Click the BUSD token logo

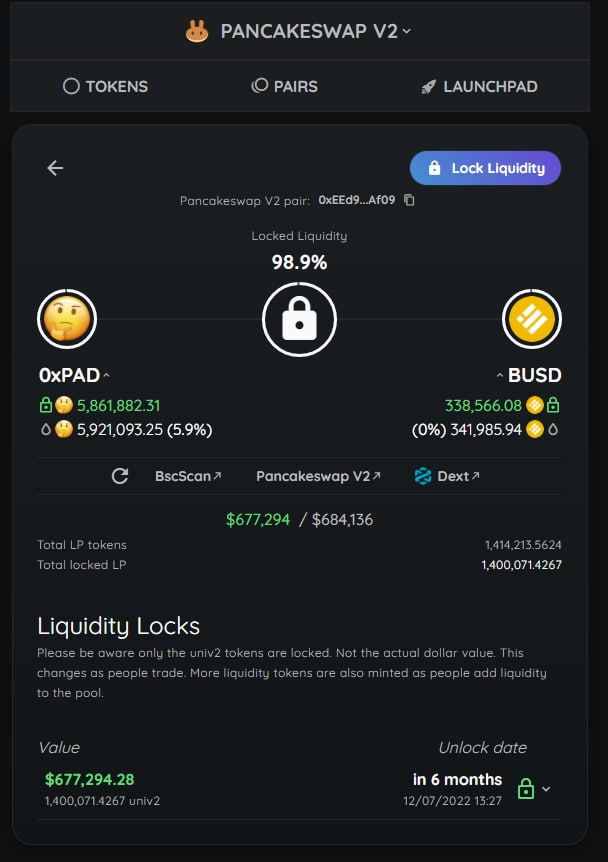(x=532, y=319)
